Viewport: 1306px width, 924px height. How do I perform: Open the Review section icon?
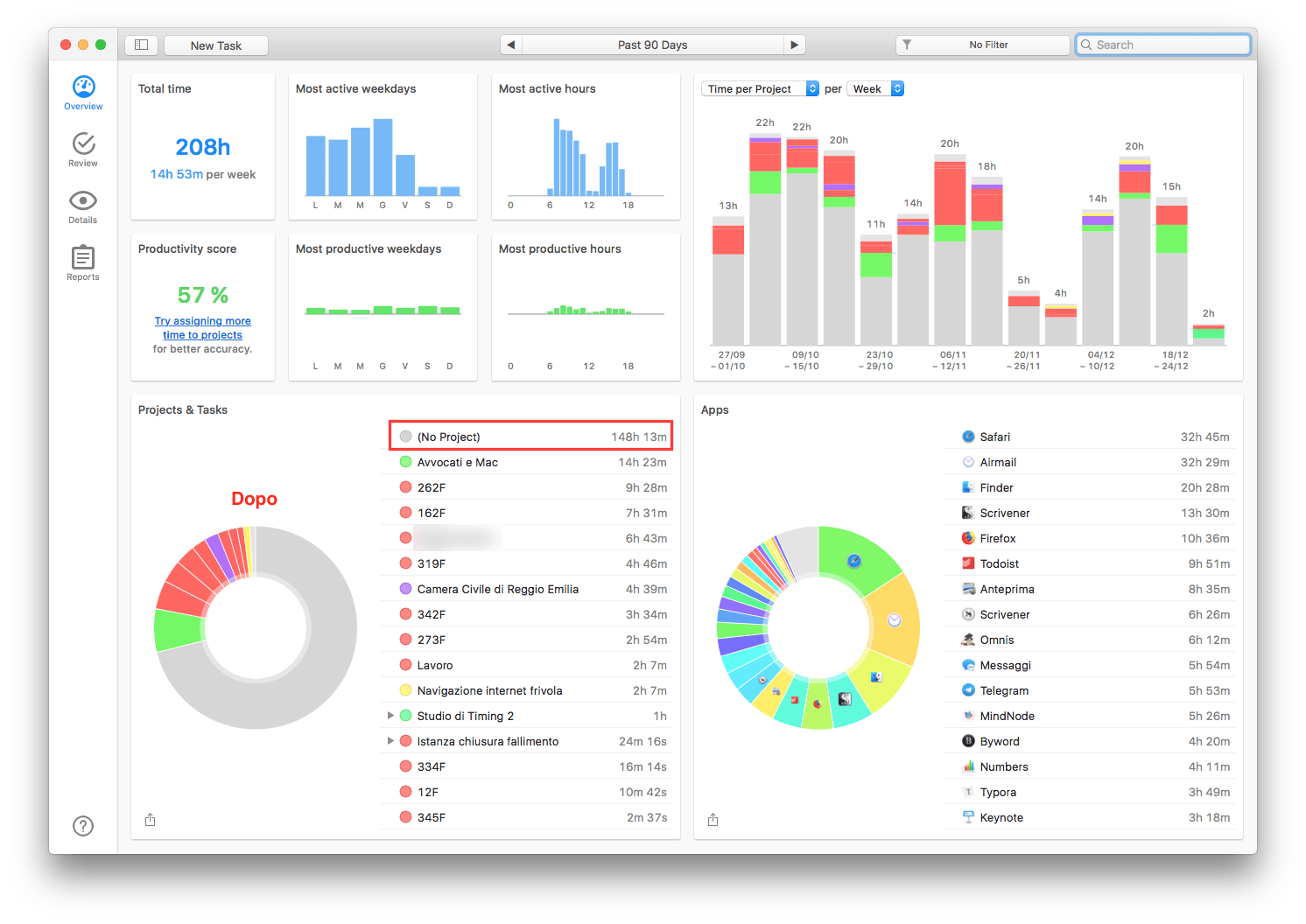point(83,143)
